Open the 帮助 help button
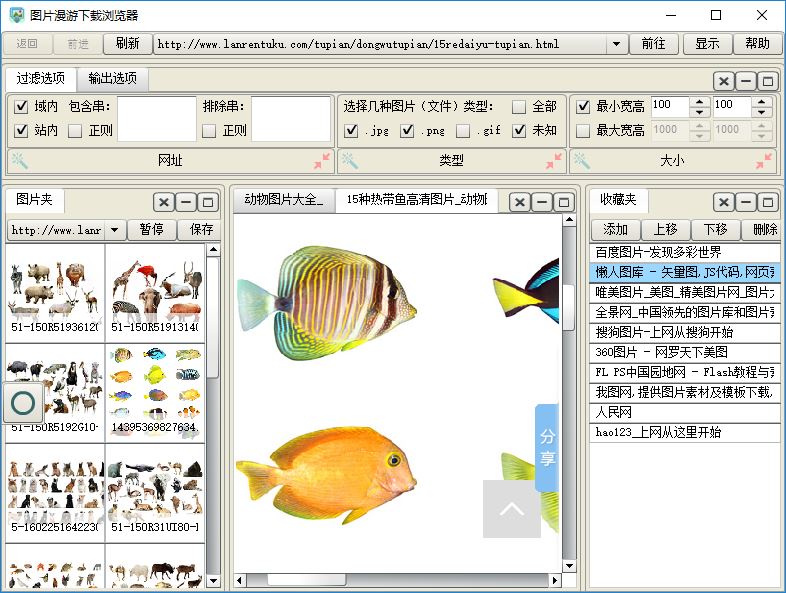The height and width of the screenshot is (593, 786). [757, 44]
